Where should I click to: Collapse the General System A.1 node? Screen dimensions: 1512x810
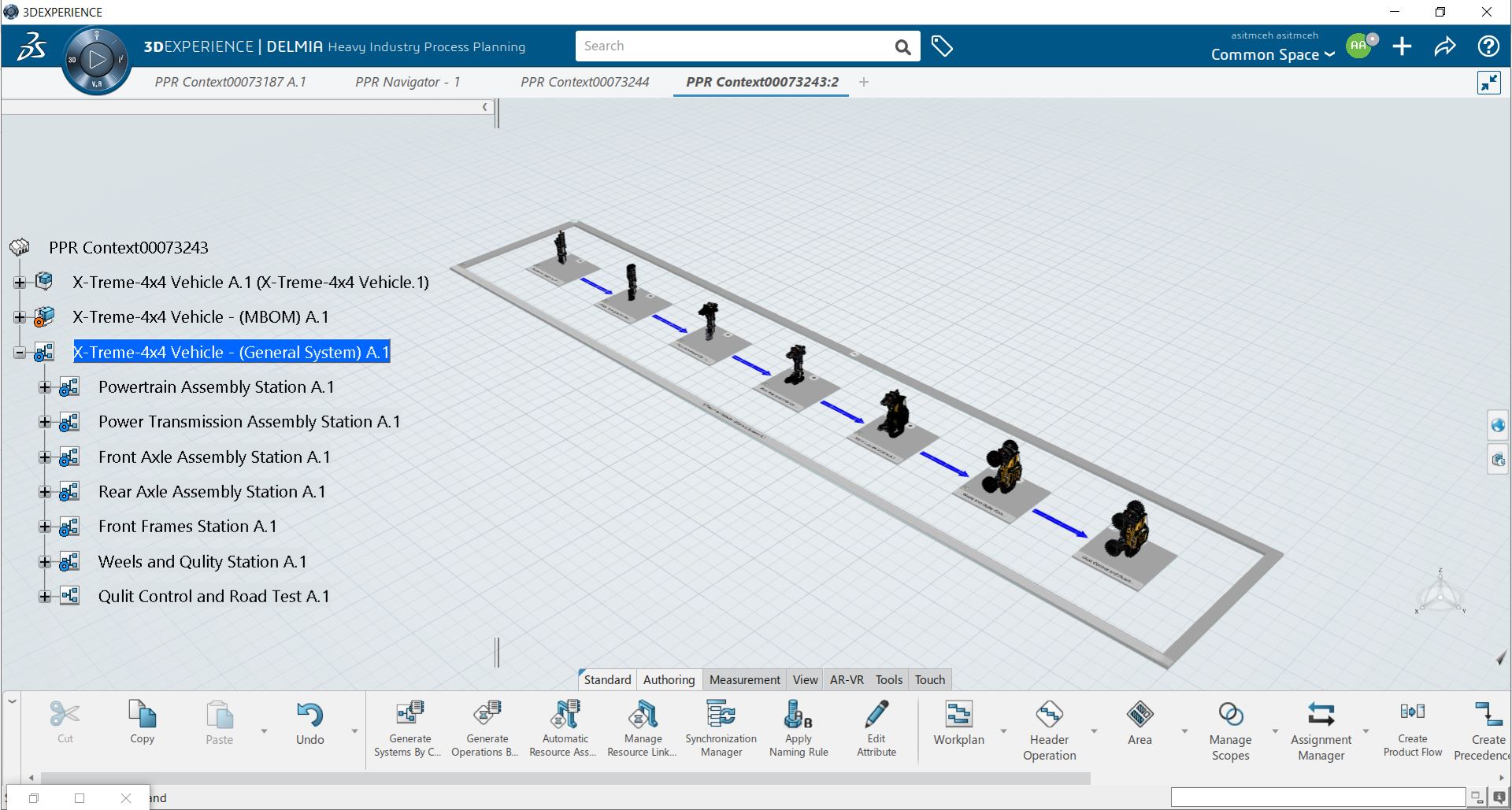[x=20, y=353]
